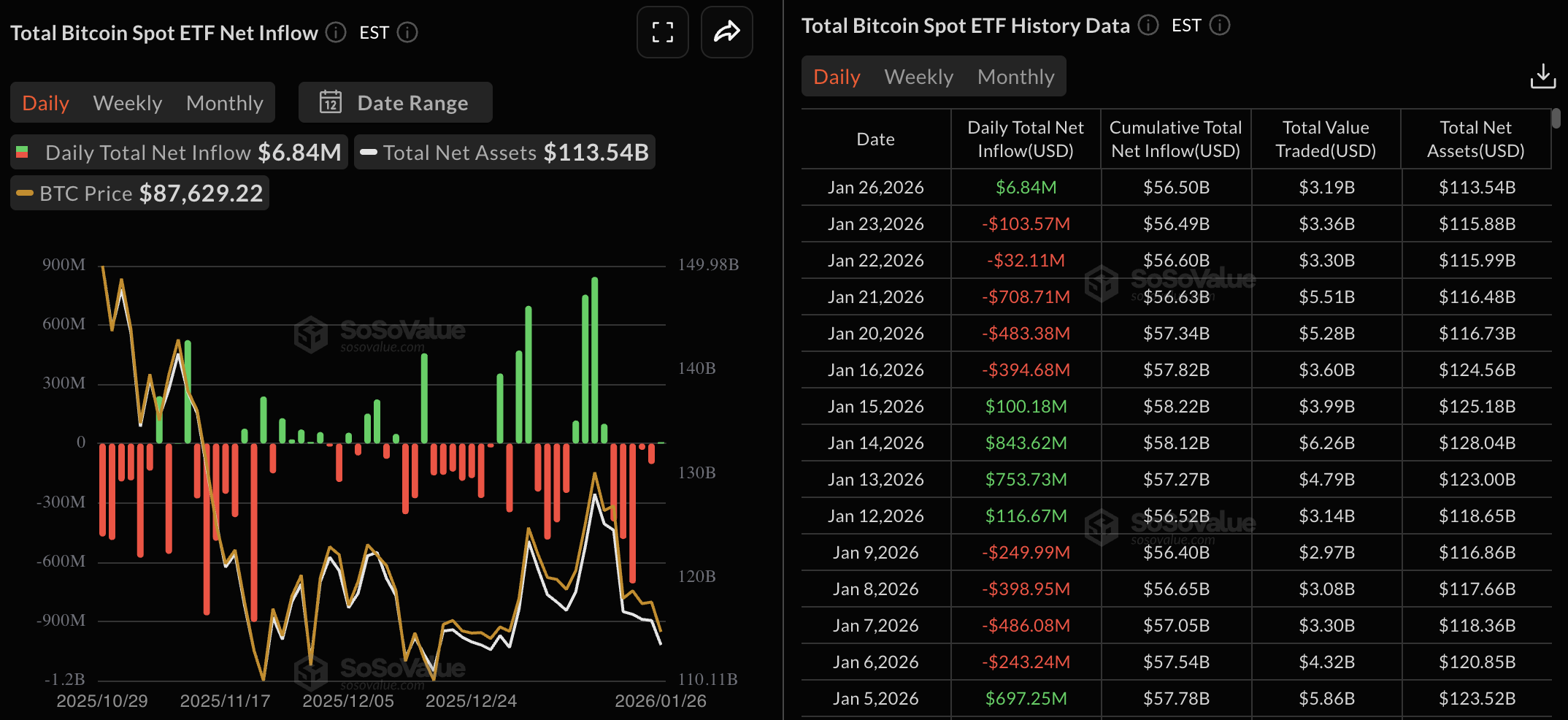
Task: Click the Jan 21,2026 table row
Action: point(1176,296)
